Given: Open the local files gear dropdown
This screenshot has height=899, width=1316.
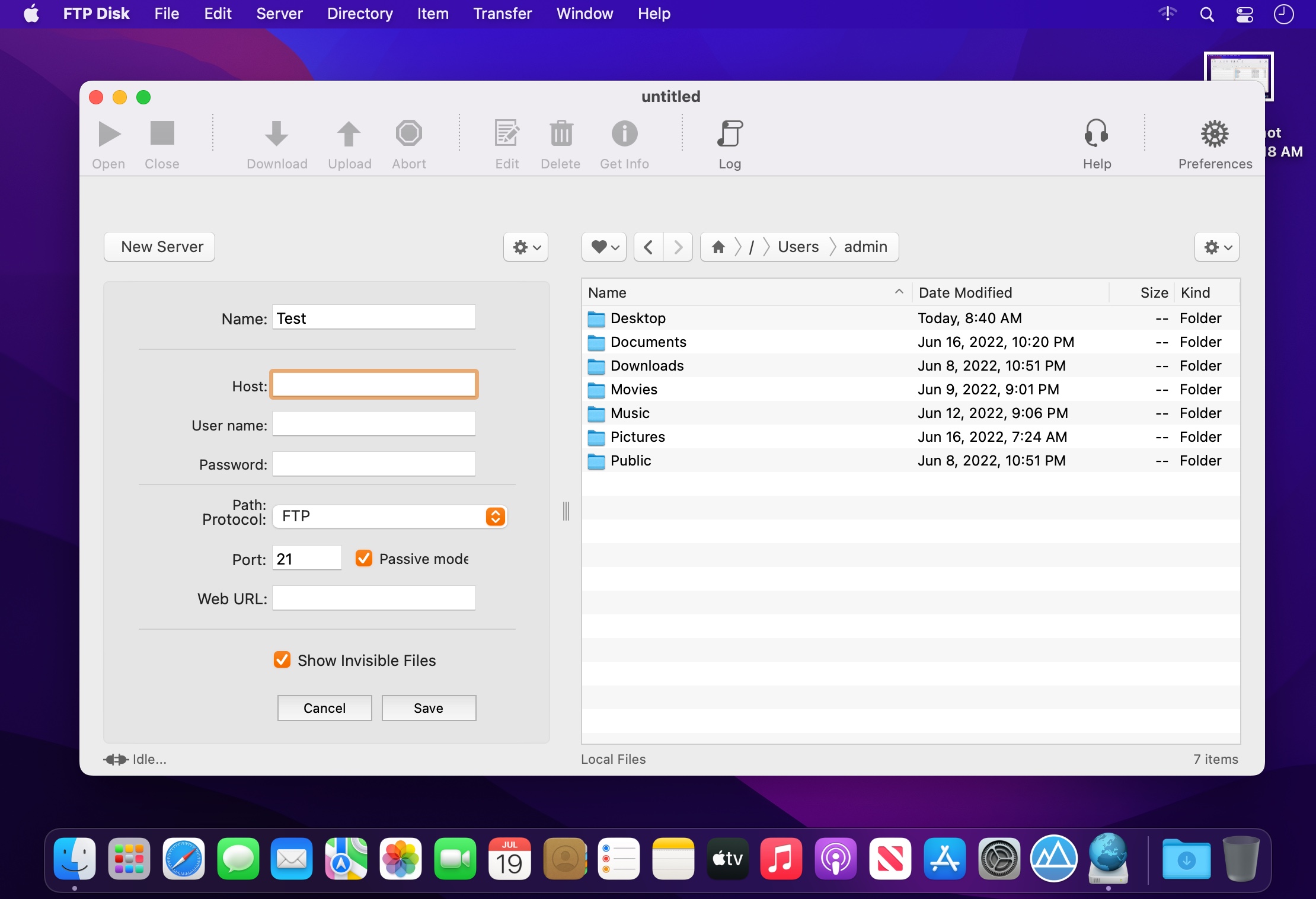Looking at the screenshot, I should tap(1216, 247).
